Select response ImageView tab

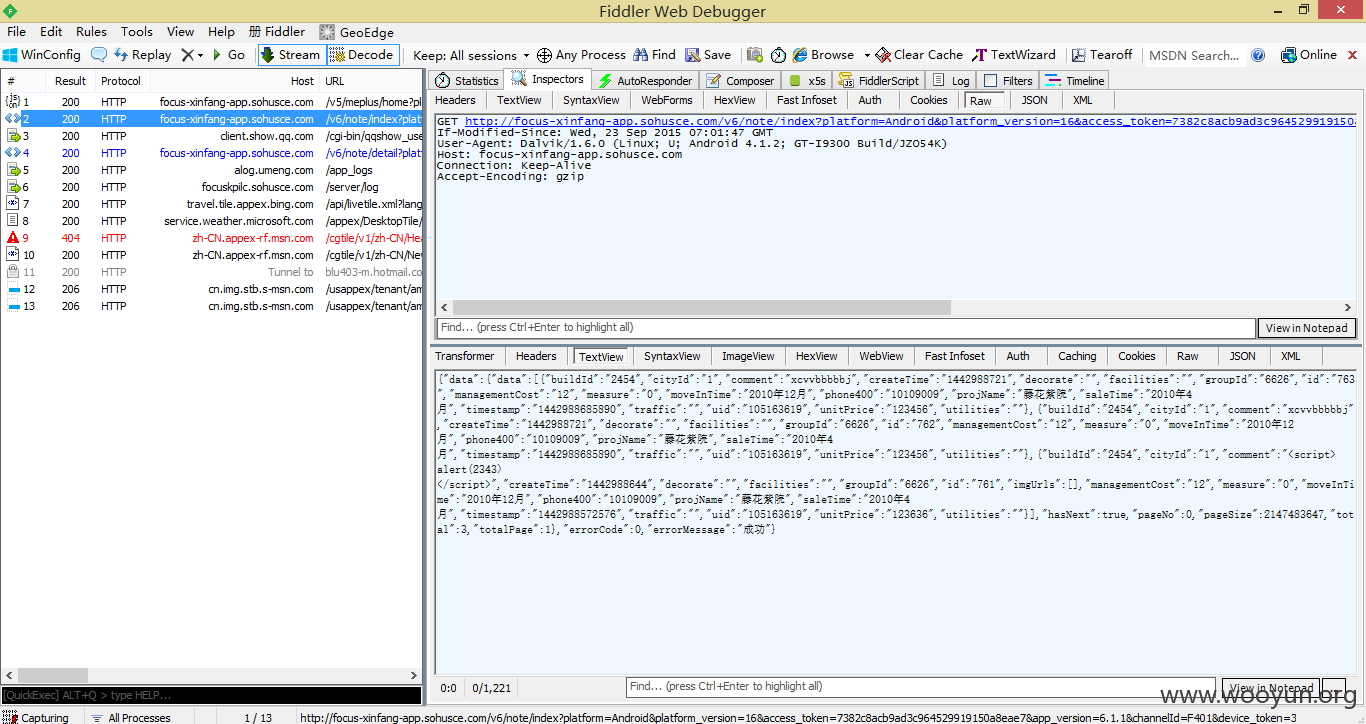(x=748, y=356)
